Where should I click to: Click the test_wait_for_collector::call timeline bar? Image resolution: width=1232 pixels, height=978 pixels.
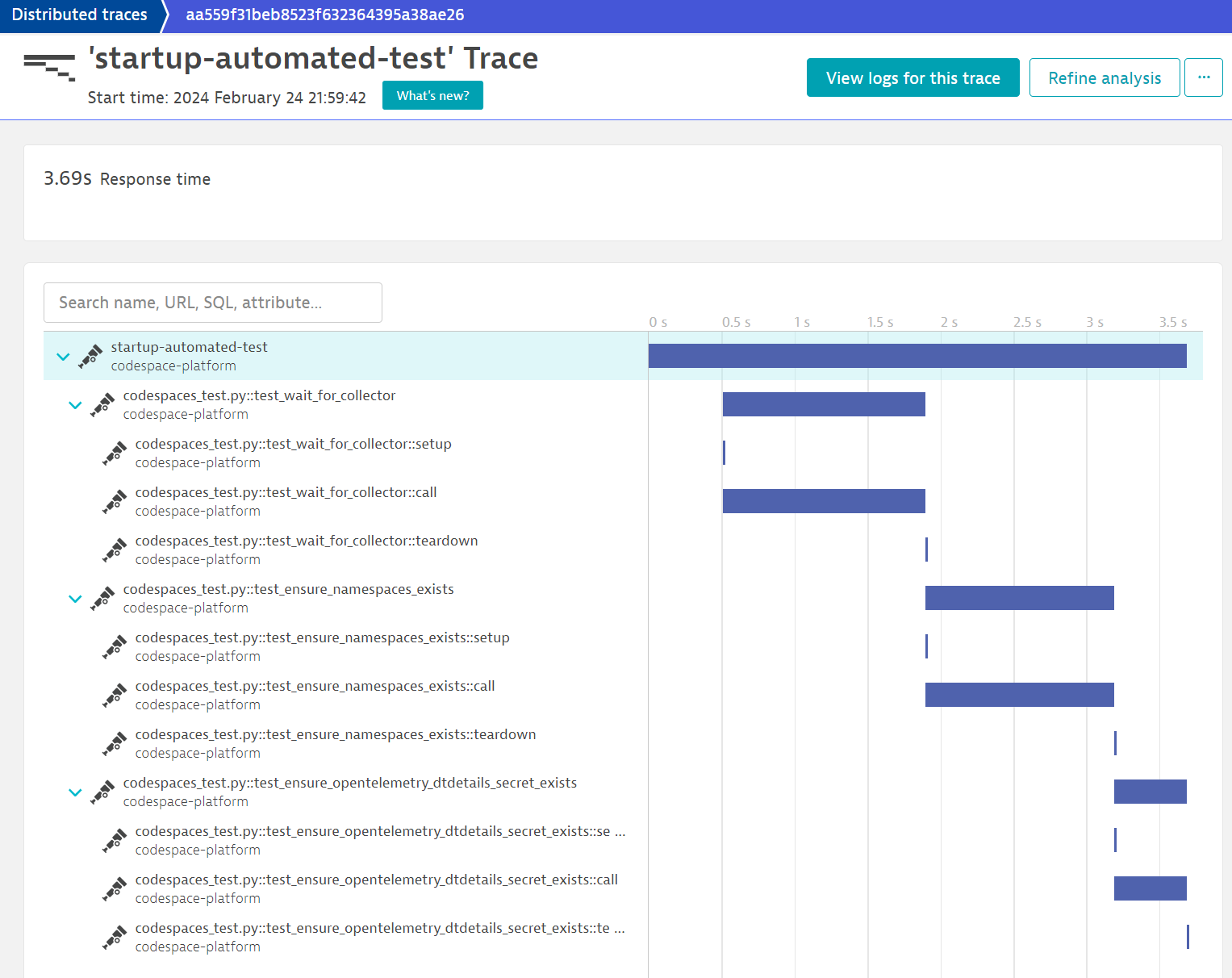(x=824, y=501)
